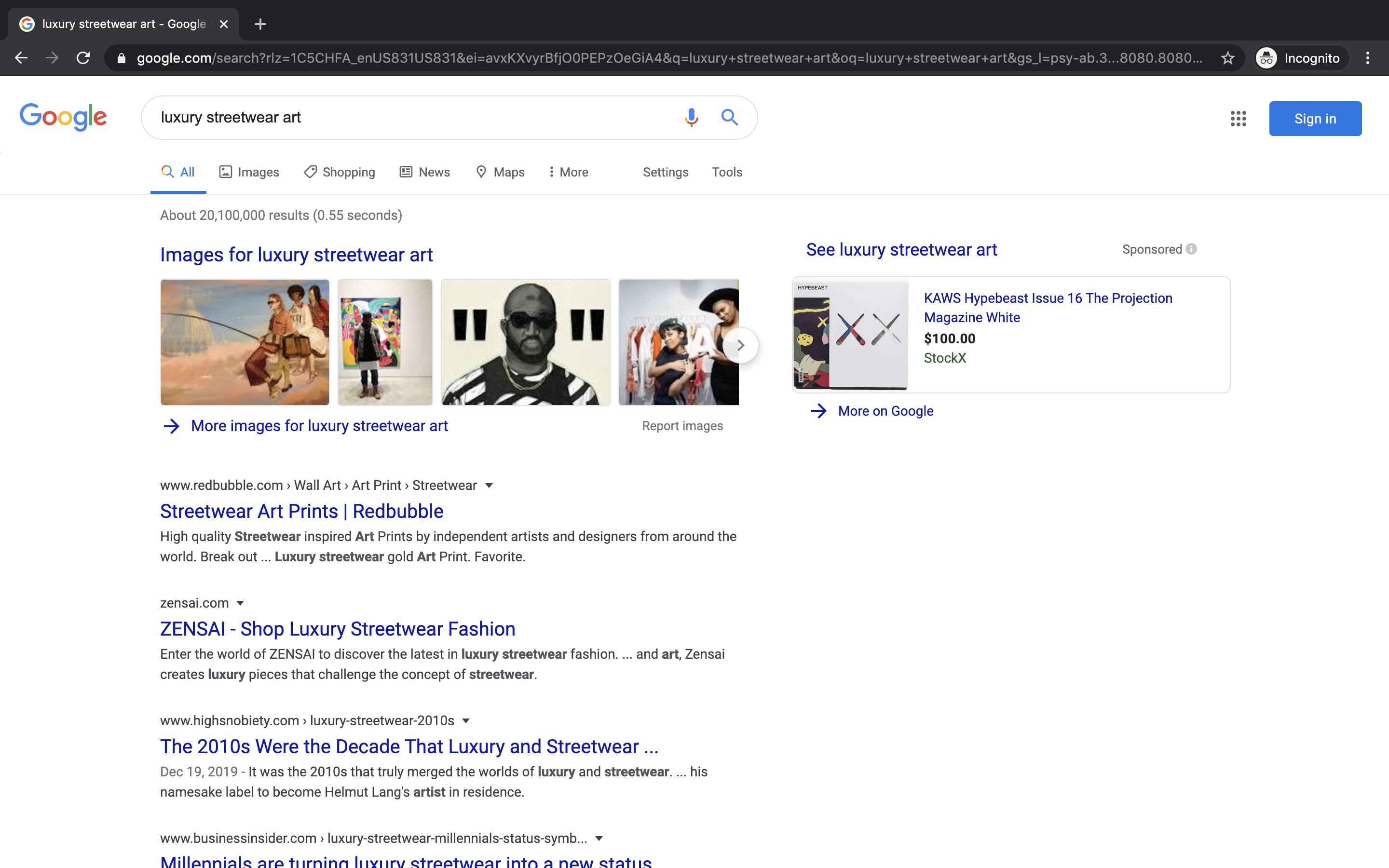Click the blue search magnifier icon
The width and height of the screenshot is (1389, 868).
729,118
